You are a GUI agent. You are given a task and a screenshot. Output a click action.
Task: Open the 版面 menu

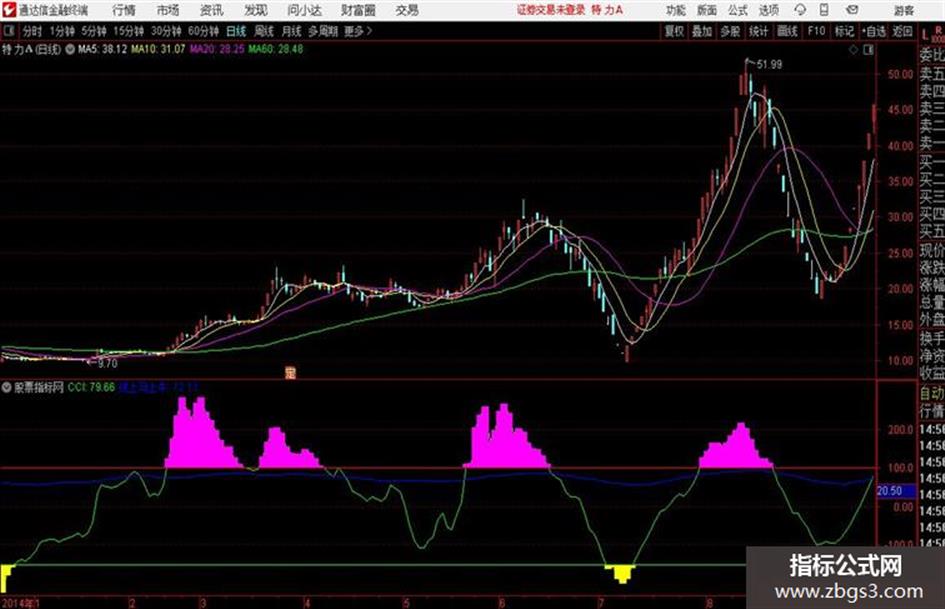coord(707,10)
